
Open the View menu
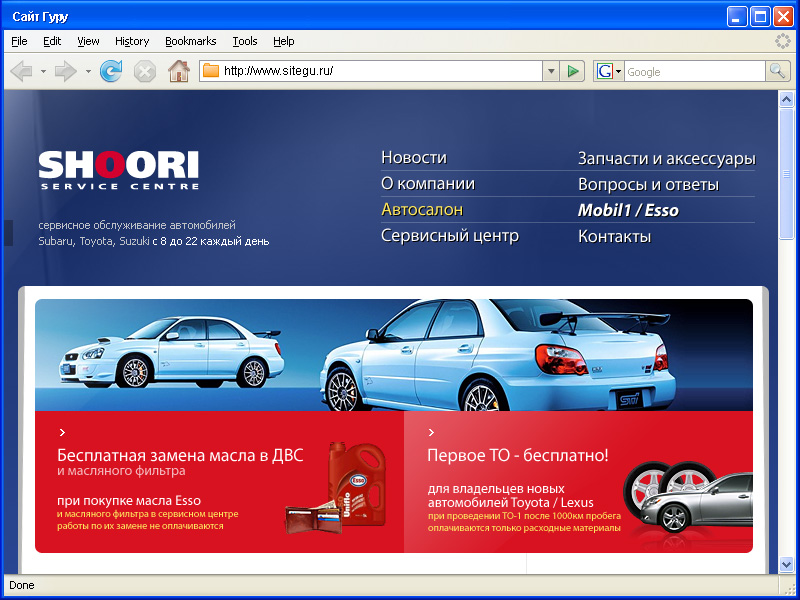click(x=88, y=41)
